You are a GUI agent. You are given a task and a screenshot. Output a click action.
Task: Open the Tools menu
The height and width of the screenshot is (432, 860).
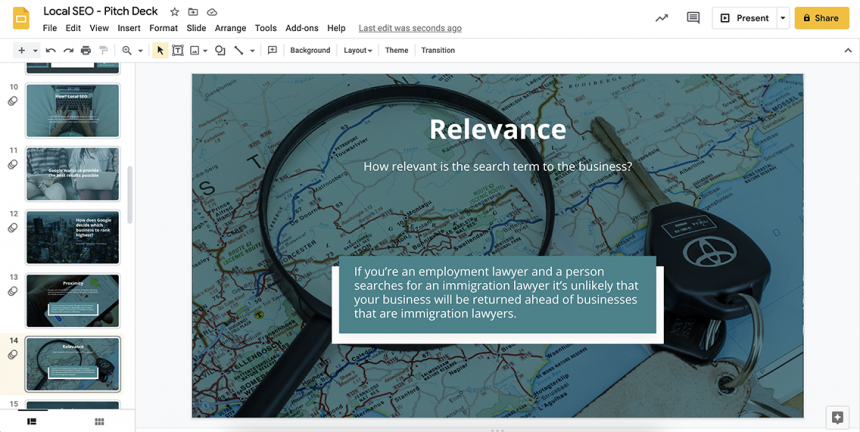tap(265, 28)
